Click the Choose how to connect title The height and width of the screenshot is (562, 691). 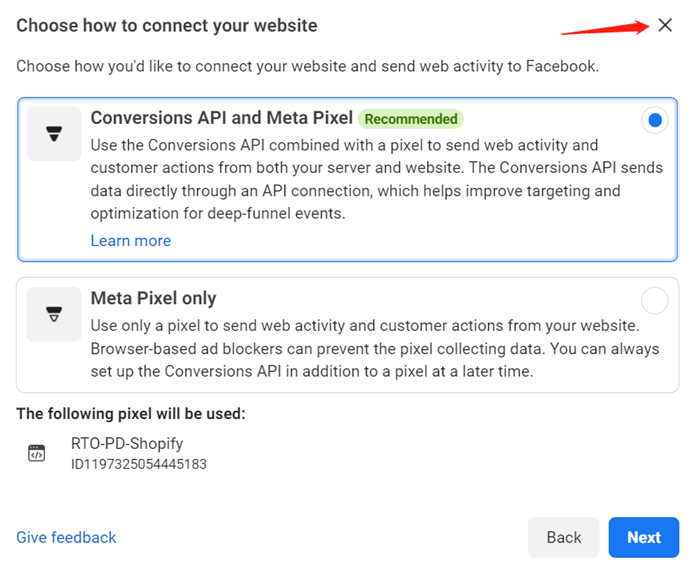click(x=167, y=26)
